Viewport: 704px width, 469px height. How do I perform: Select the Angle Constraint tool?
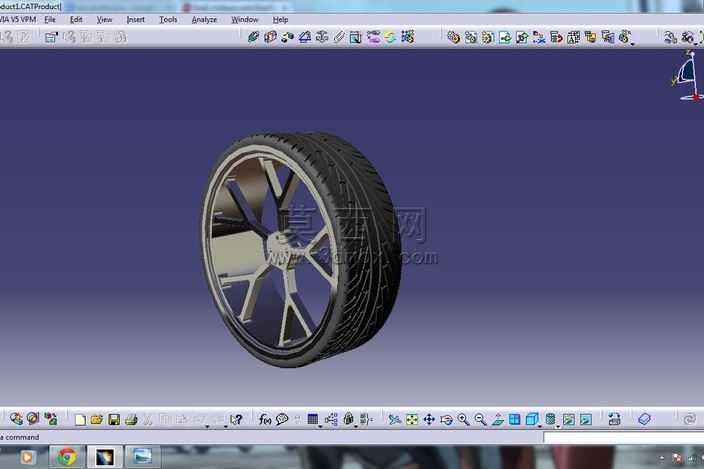(x=305, y=37)
